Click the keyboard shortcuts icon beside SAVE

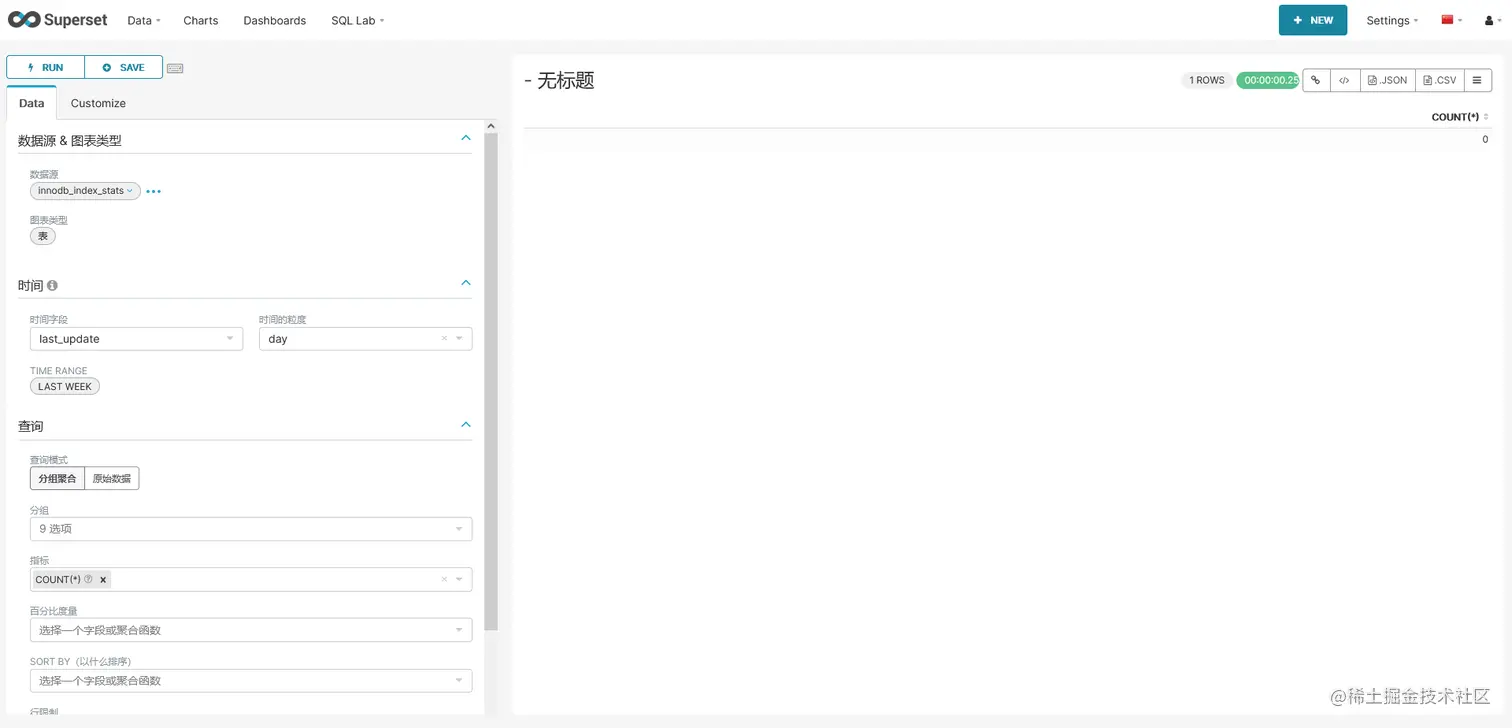click(175, 67)
